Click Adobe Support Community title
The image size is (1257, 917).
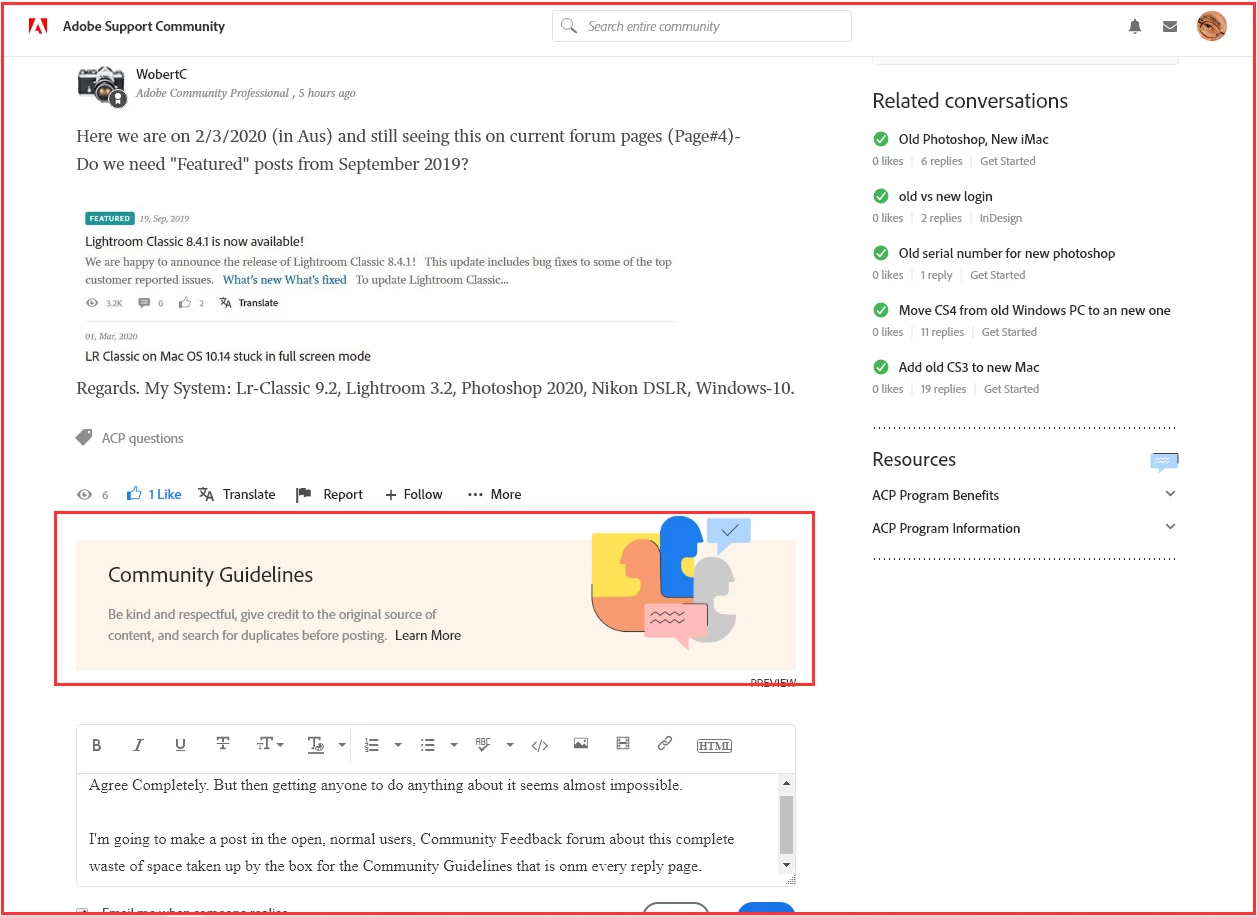tap(144, 26)
